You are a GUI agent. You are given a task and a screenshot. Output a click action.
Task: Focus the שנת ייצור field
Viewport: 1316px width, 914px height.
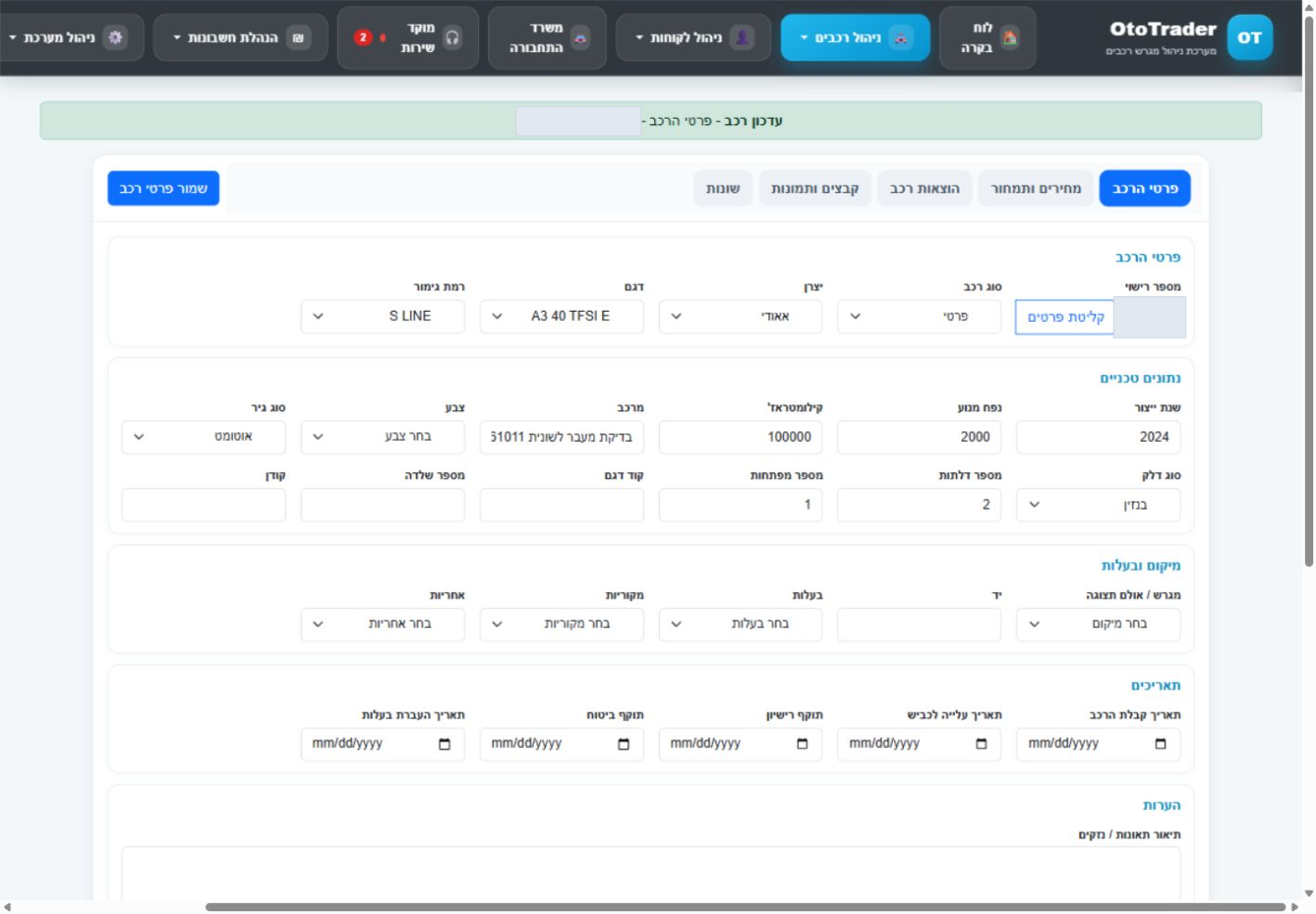(1098, 437)
